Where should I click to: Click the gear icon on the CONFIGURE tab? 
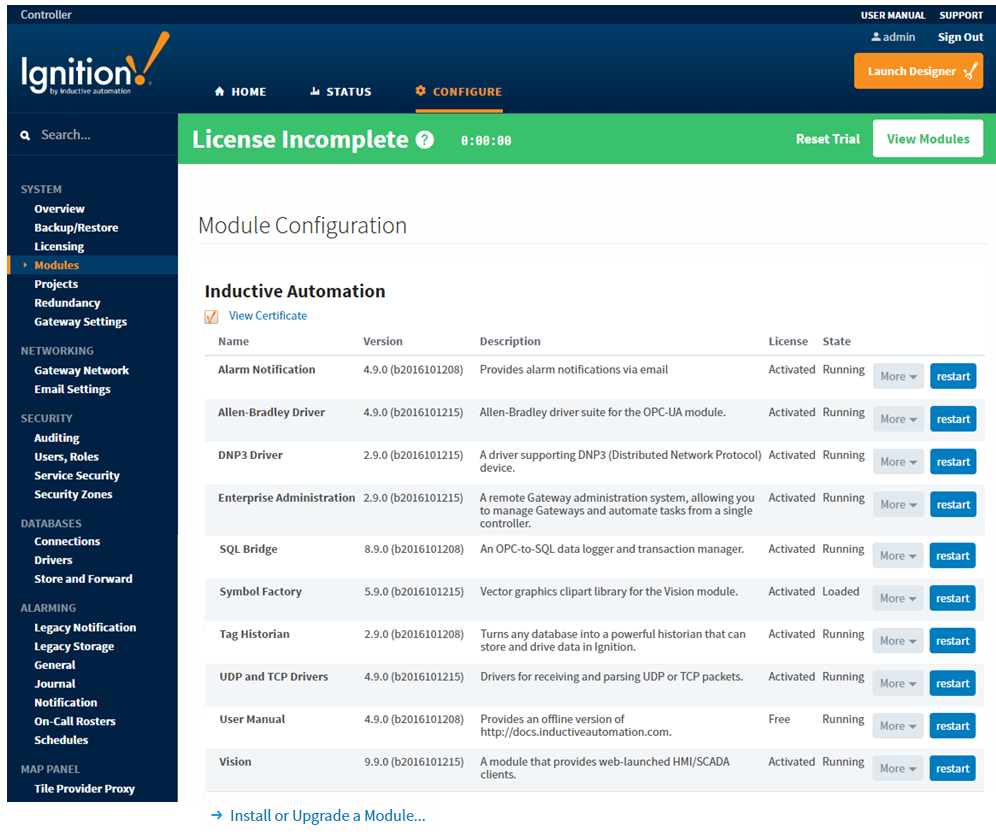[x=424, y=91]
